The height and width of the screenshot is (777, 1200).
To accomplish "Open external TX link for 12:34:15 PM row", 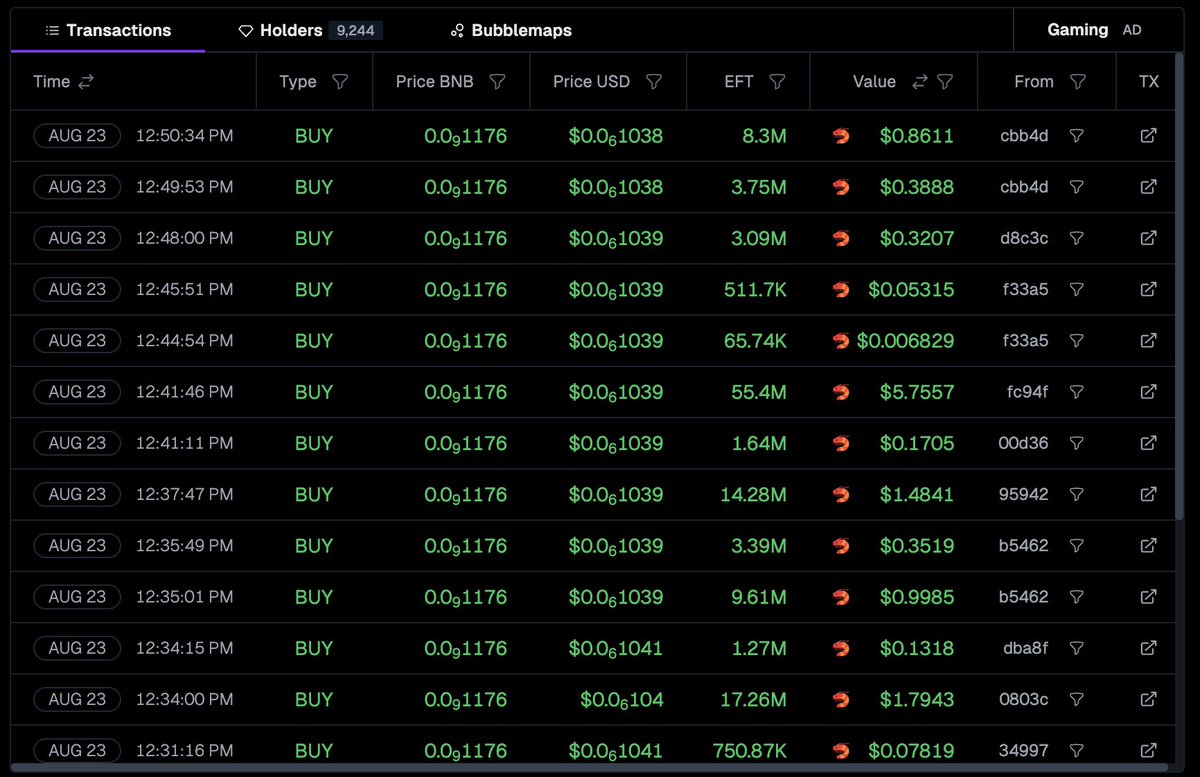I will 1149,648.
